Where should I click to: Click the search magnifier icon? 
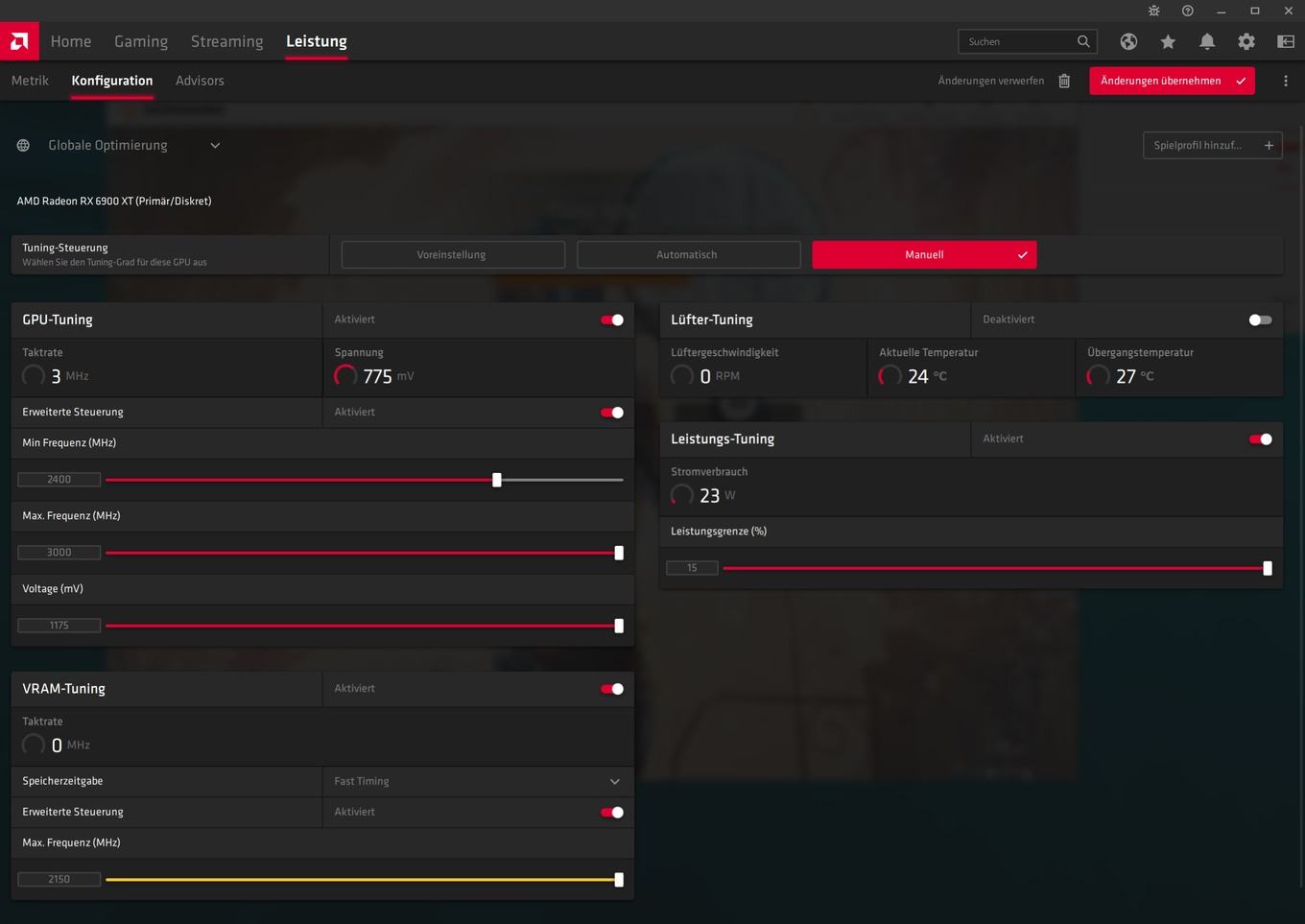click(1083, 41)
